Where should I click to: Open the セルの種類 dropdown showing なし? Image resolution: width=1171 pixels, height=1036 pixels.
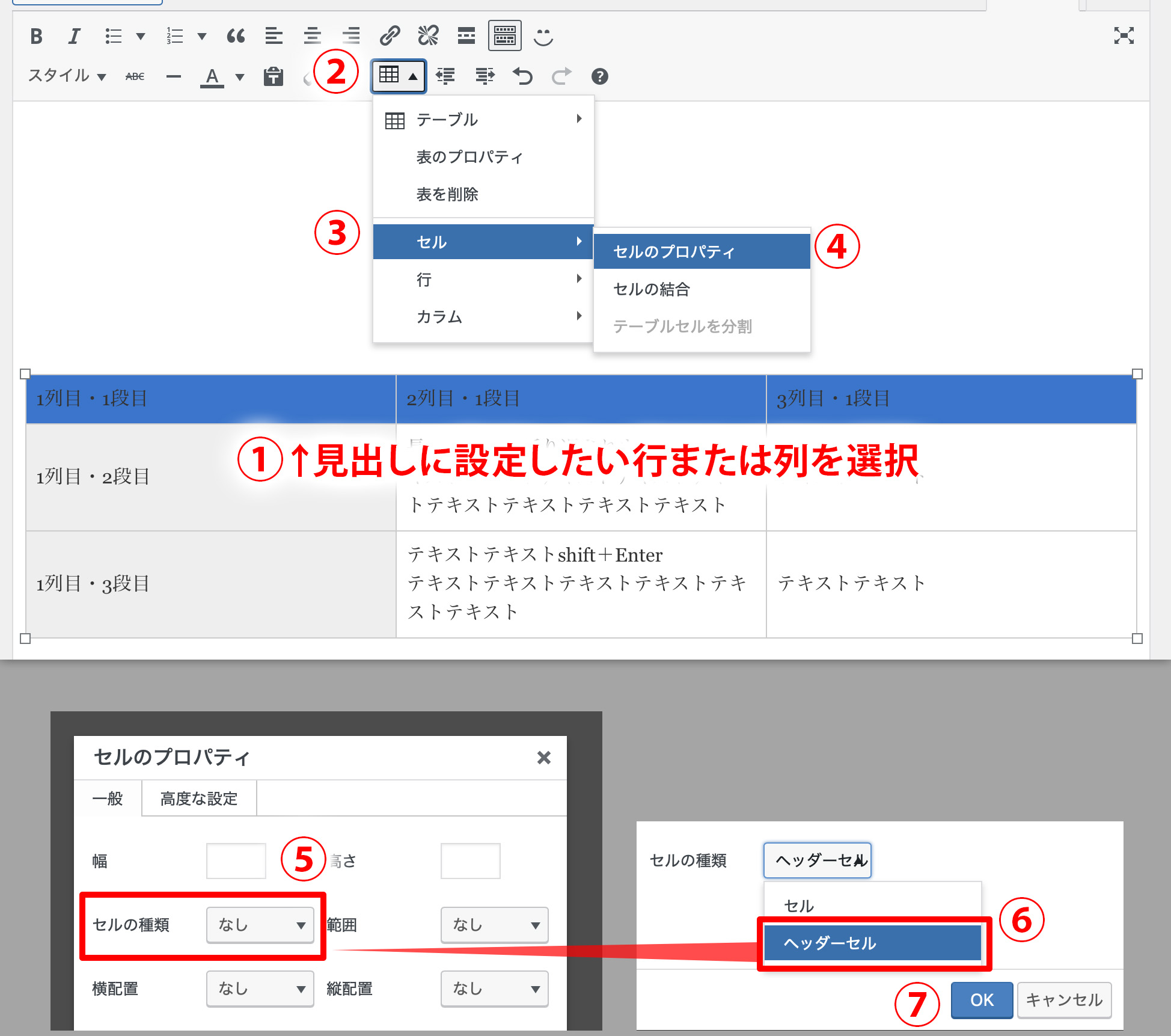pyautogui.click(x=260, y=925)
